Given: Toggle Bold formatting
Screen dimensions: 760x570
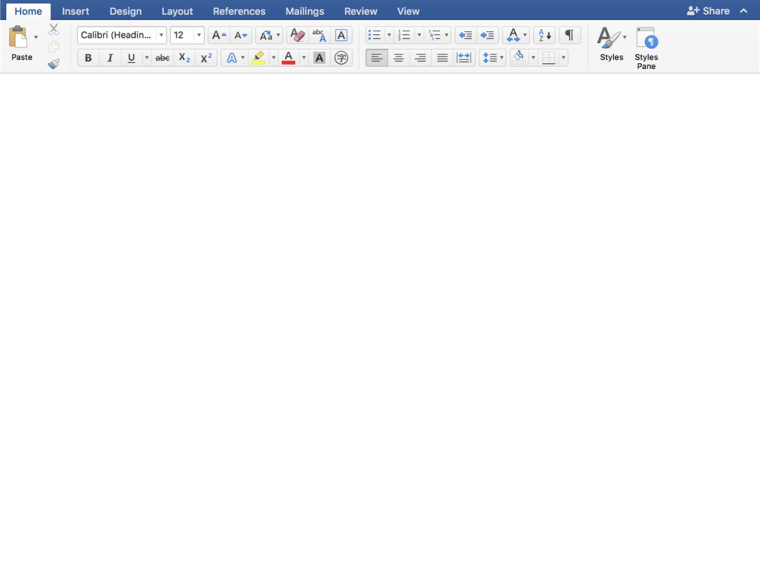Looking at the screenshot, I should coord(88,58).
